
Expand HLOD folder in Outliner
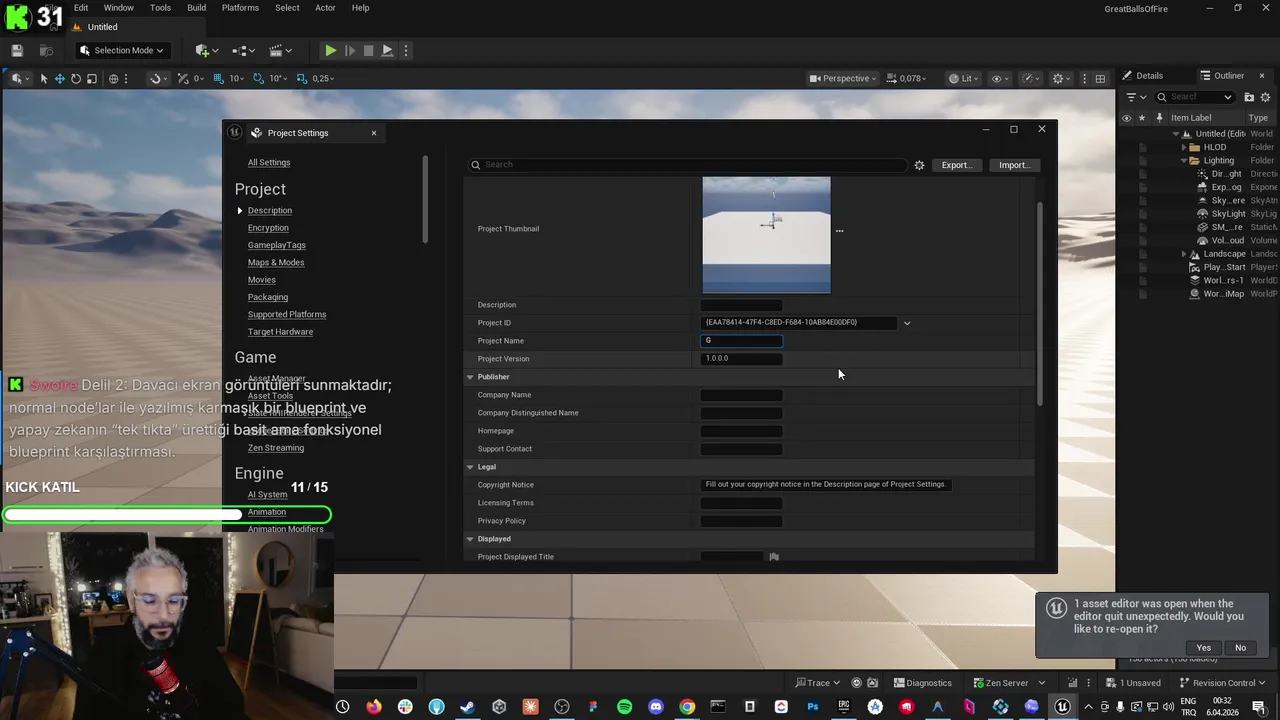tap(1185, 147)
